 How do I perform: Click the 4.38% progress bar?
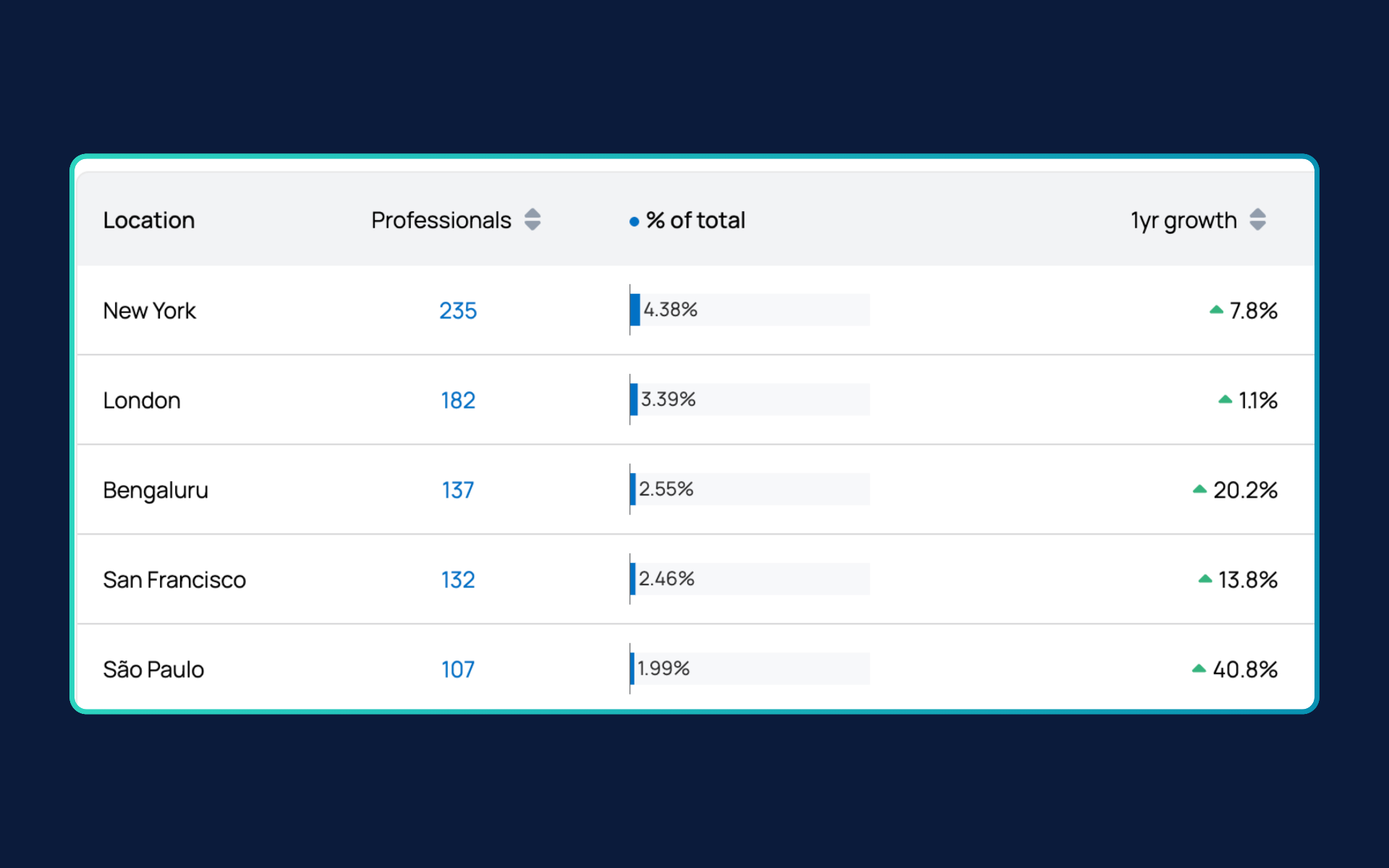coord(750,310)
